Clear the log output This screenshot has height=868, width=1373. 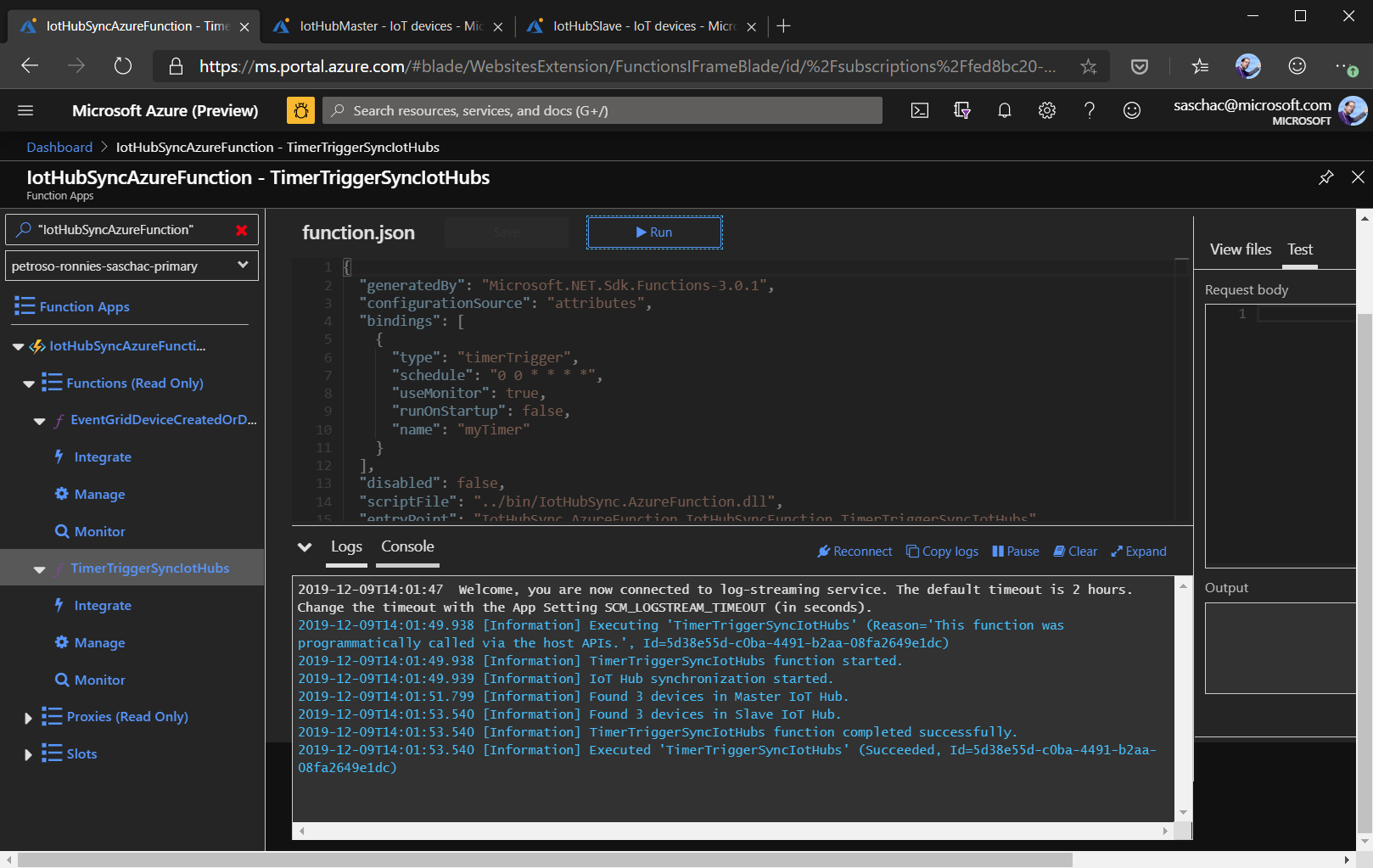1075,552
